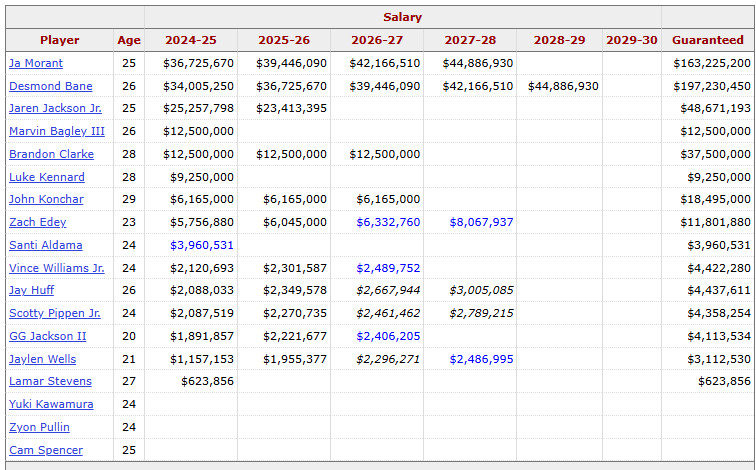Screen dimensions: 756x470
Task: Click Zach Edey's blue $6,332,760 option
Action: click(388, 222)
